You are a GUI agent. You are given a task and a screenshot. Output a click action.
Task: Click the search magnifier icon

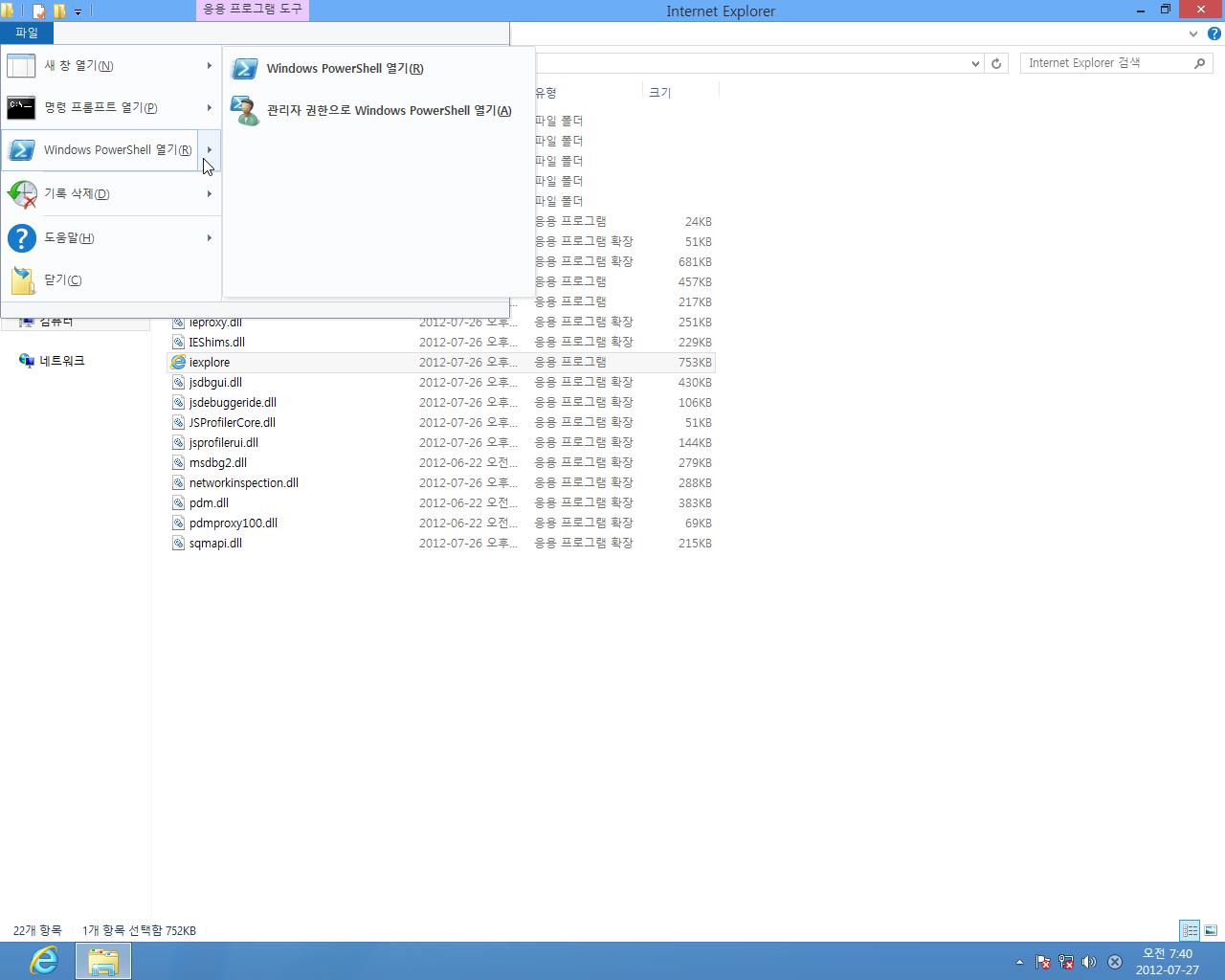(x=1200, y=63)
